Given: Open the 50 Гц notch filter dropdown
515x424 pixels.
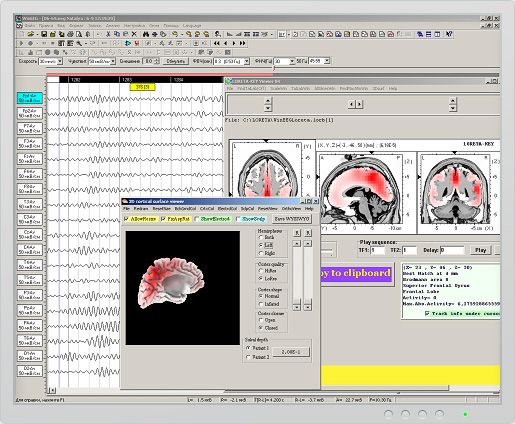Looking at the screenshot, I should pos(327,61).
